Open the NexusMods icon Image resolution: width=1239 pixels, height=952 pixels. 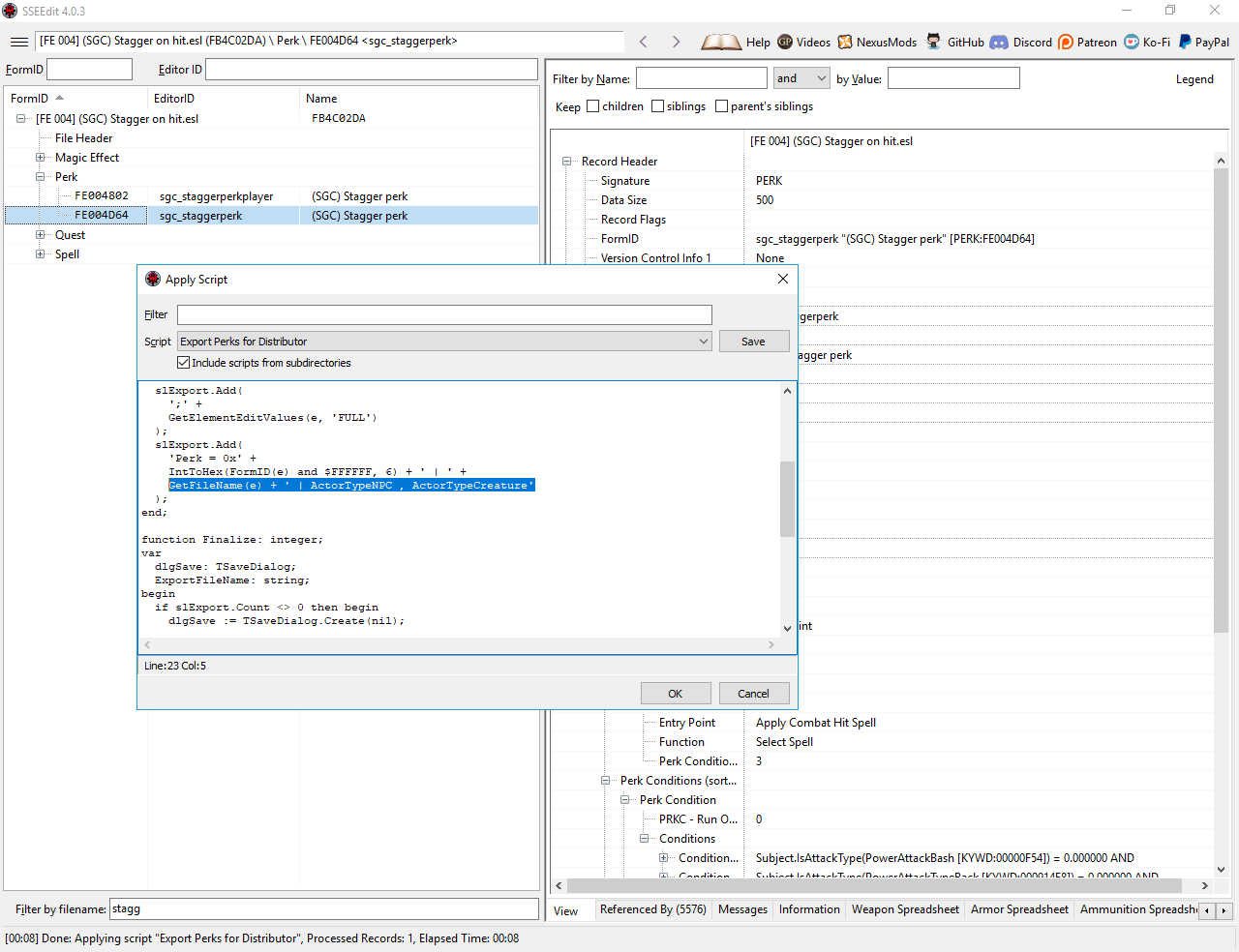[x=845, y=42]
